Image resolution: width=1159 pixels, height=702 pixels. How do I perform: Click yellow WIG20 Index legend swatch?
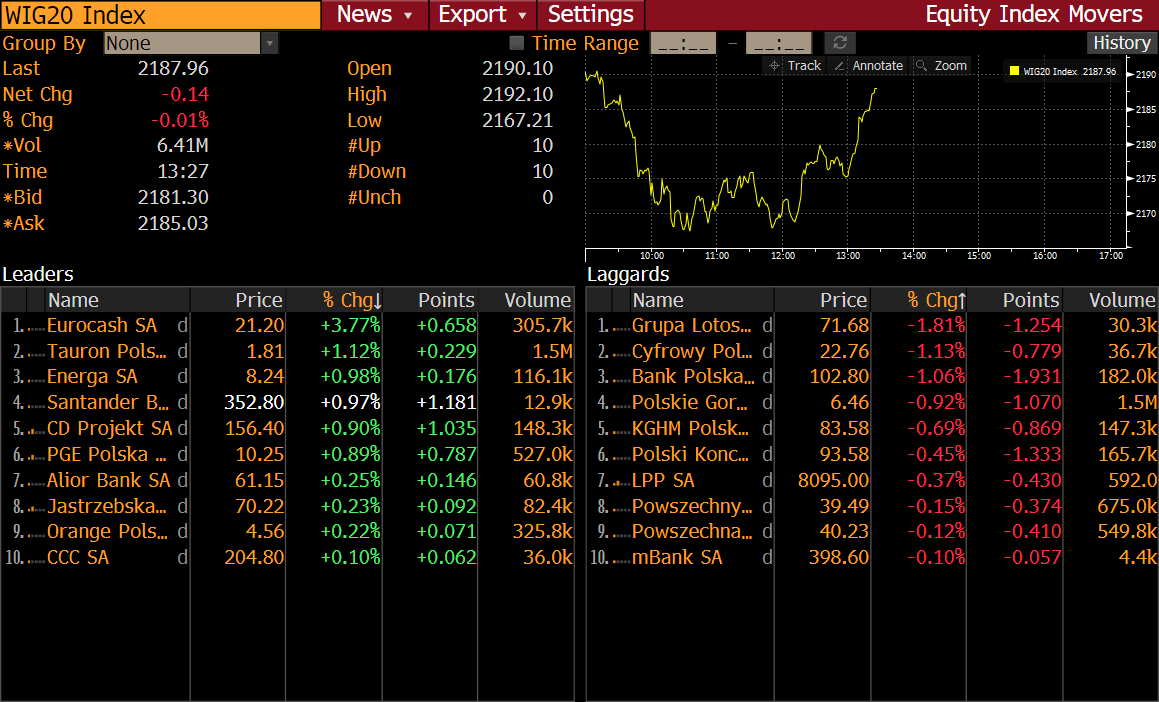(x=1014, y=72)
